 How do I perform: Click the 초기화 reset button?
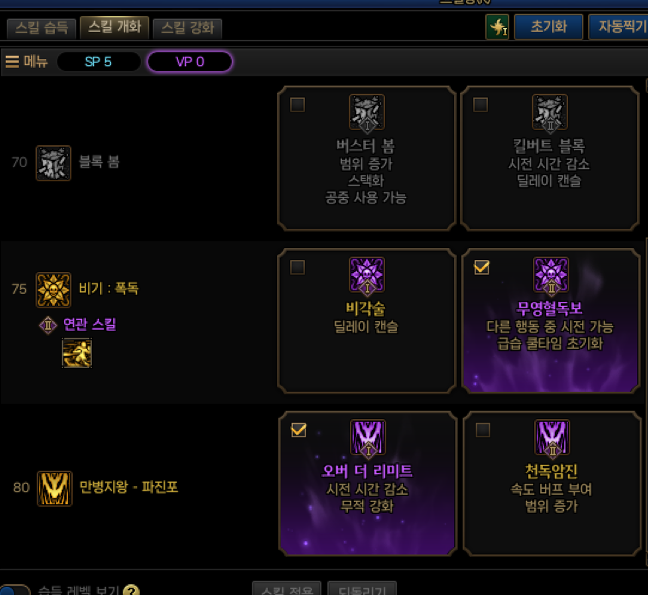pyautogui.click(x=548, y=27)
